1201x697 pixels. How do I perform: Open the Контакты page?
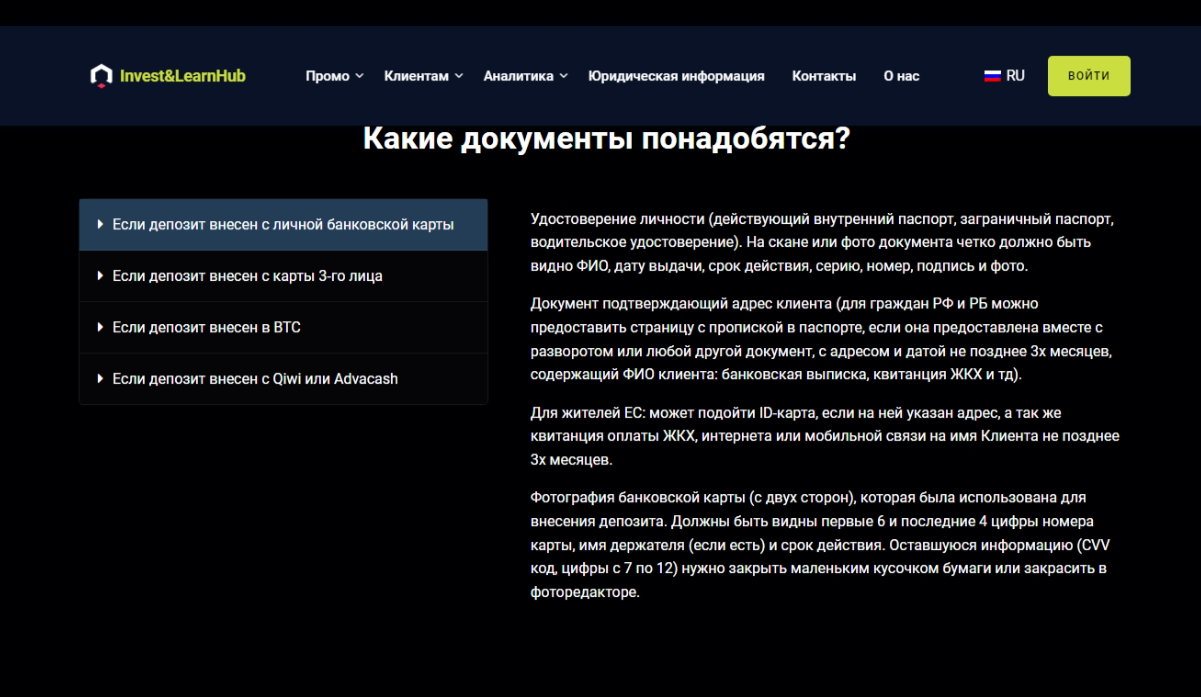(824, 76)
